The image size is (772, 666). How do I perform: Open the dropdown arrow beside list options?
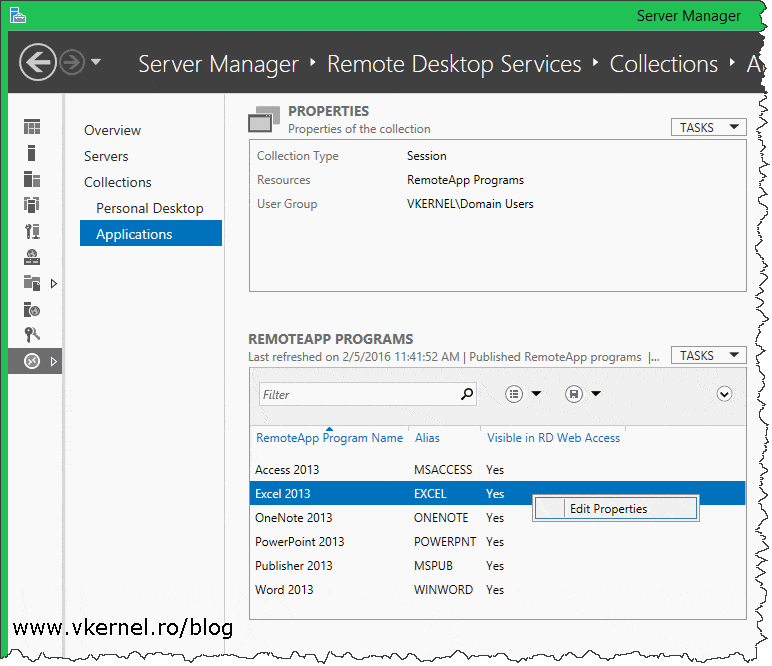point(536,393)
